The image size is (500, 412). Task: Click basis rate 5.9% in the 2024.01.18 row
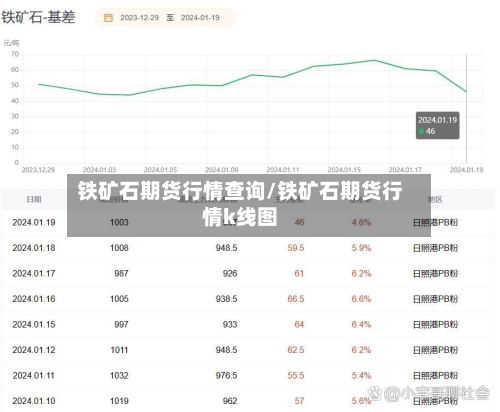[x=361, y=248]
